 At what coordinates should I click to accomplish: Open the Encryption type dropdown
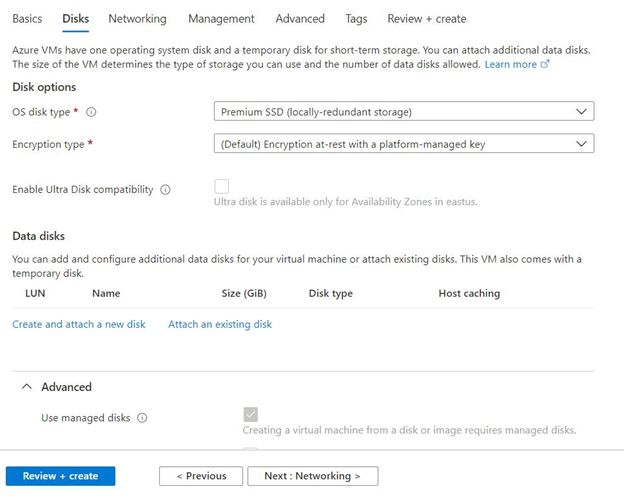click(404, 144)
